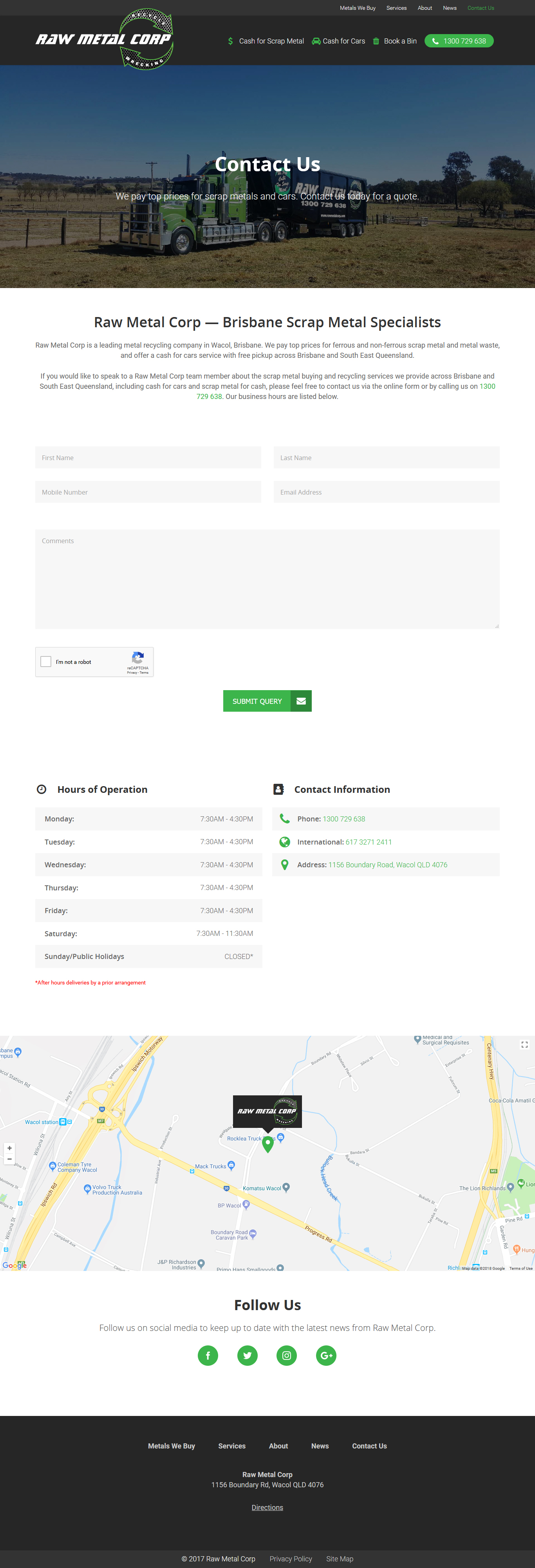This screenshot has height=1568, width=535.
Task: Open Cash for Scrap Metal link
Action: (271, 42)
